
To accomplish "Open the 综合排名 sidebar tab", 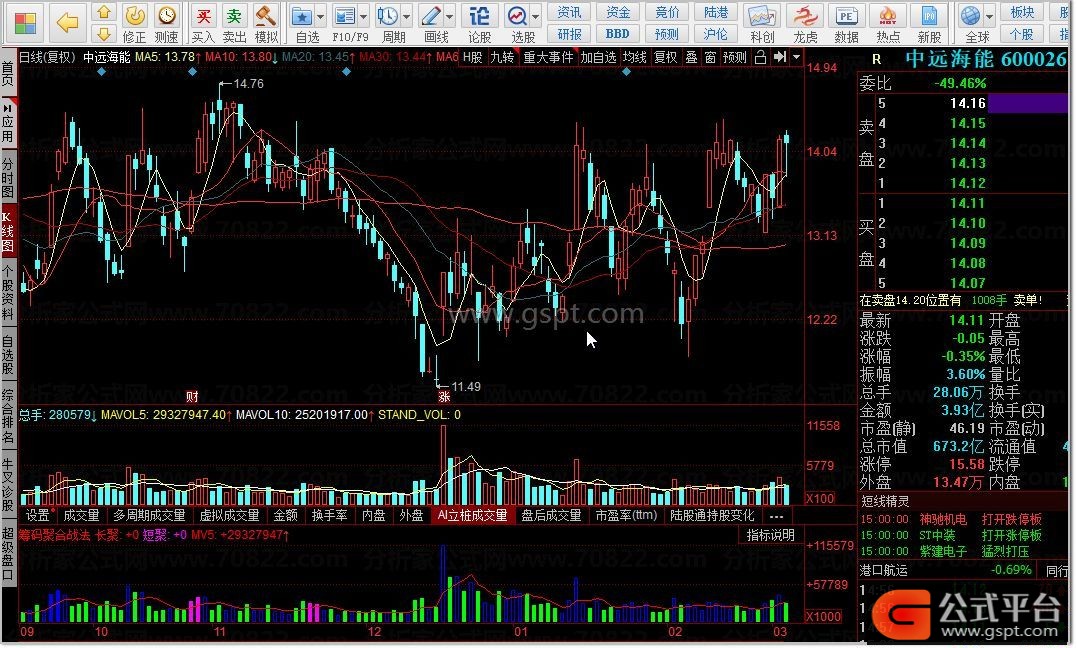I will click(8, 417).
